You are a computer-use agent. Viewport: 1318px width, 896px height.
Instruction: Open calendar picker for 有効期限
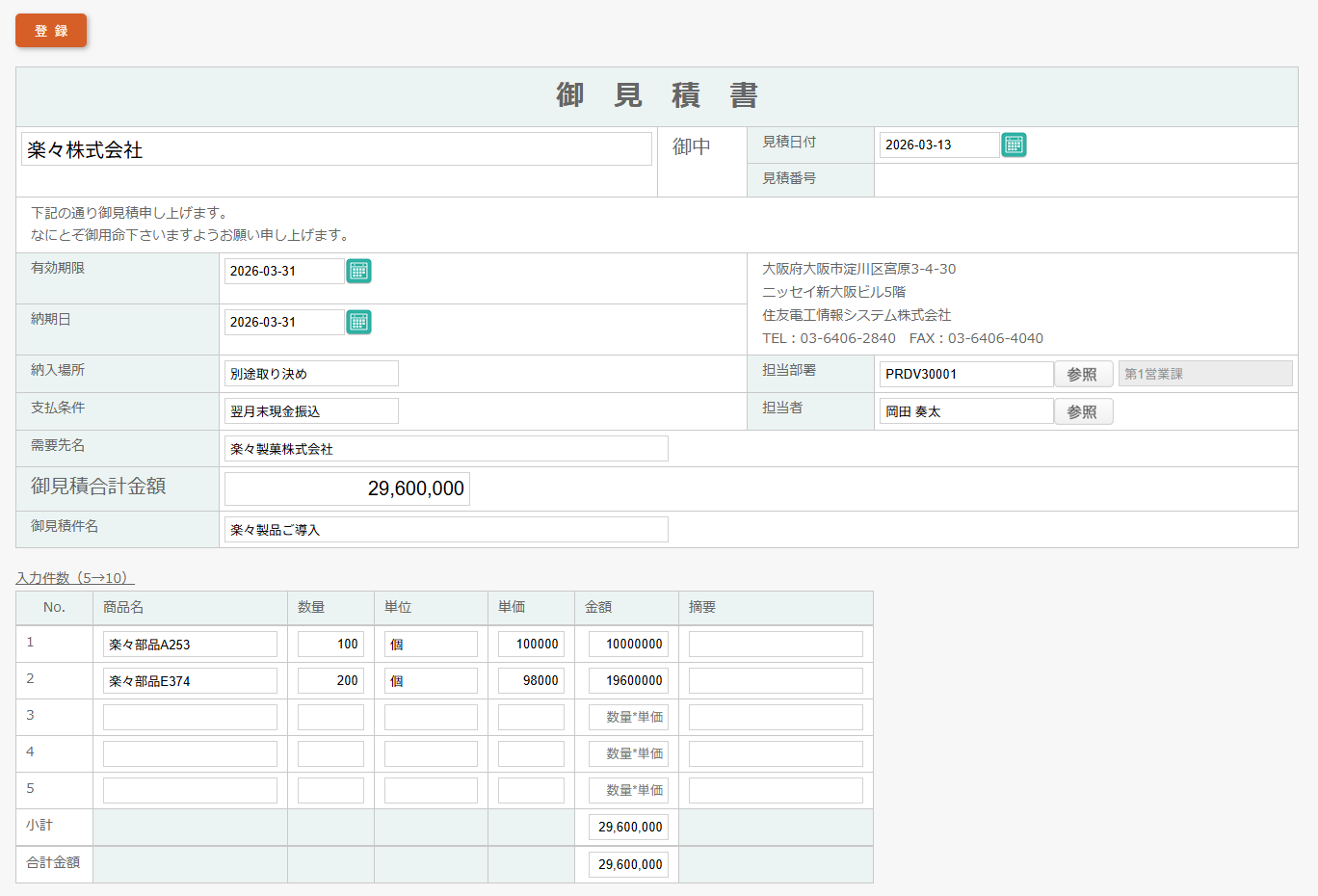click(358, 271)
